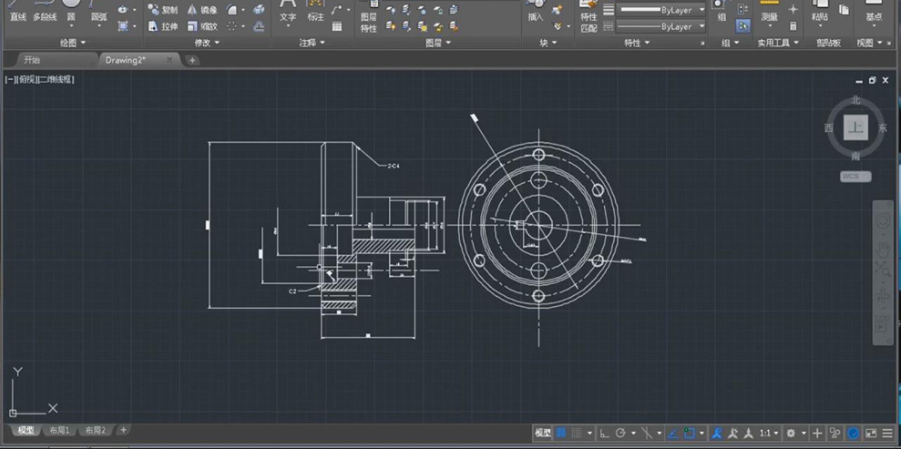Toggle ortho mode in status bar
The height and width of the screenshot is (449, 901).
604,433
